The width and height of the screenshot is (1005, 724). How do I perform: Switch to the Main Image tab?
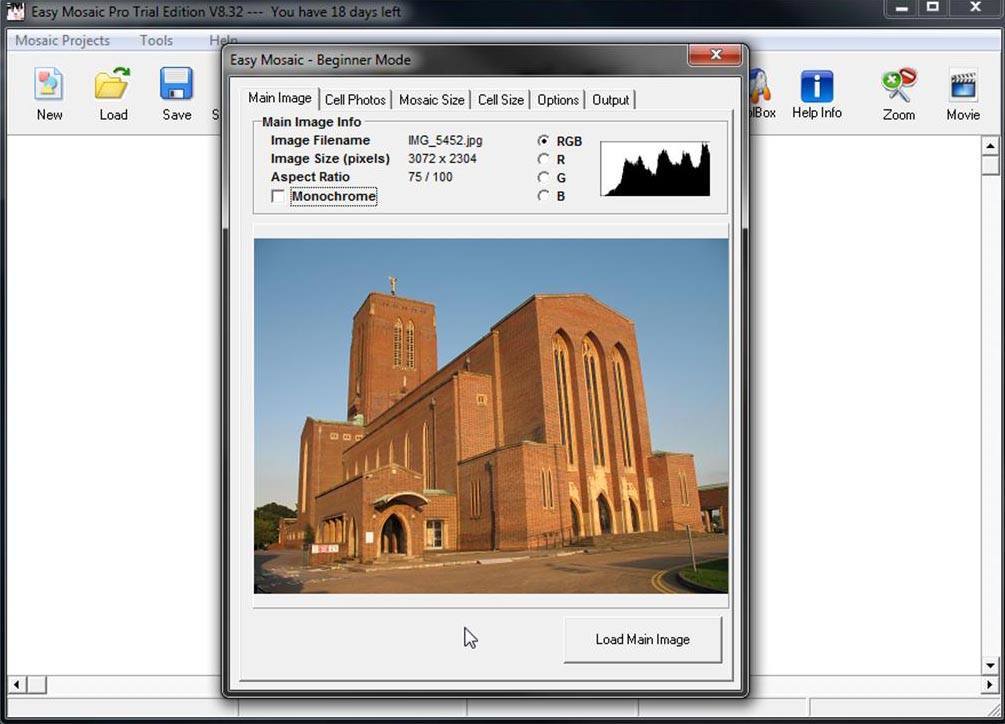coord(280,98)
